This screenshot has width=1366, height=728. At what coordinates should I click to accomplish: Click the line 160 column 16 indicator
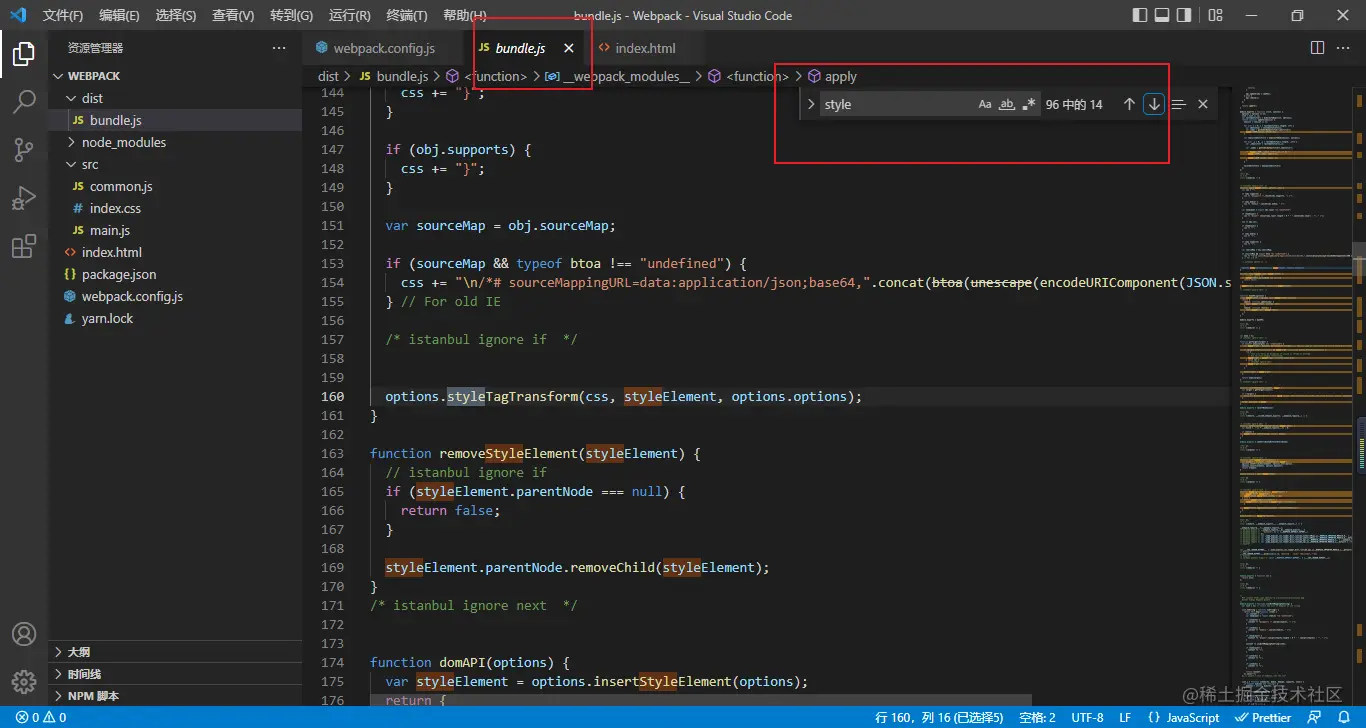point(939,717)
